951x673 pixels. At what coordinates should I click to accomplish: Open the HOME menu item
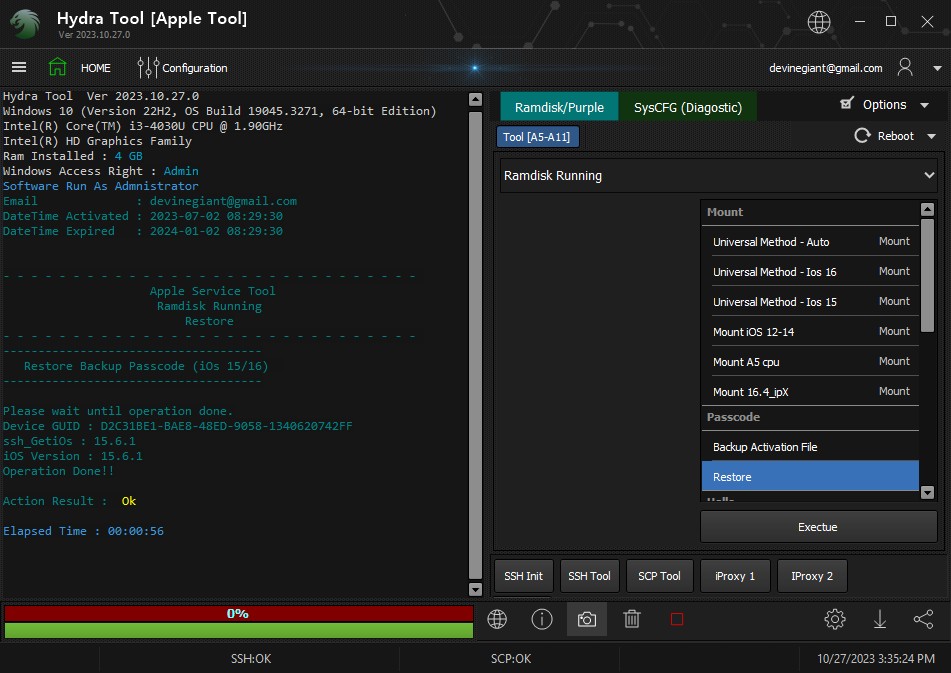(96, 68)
